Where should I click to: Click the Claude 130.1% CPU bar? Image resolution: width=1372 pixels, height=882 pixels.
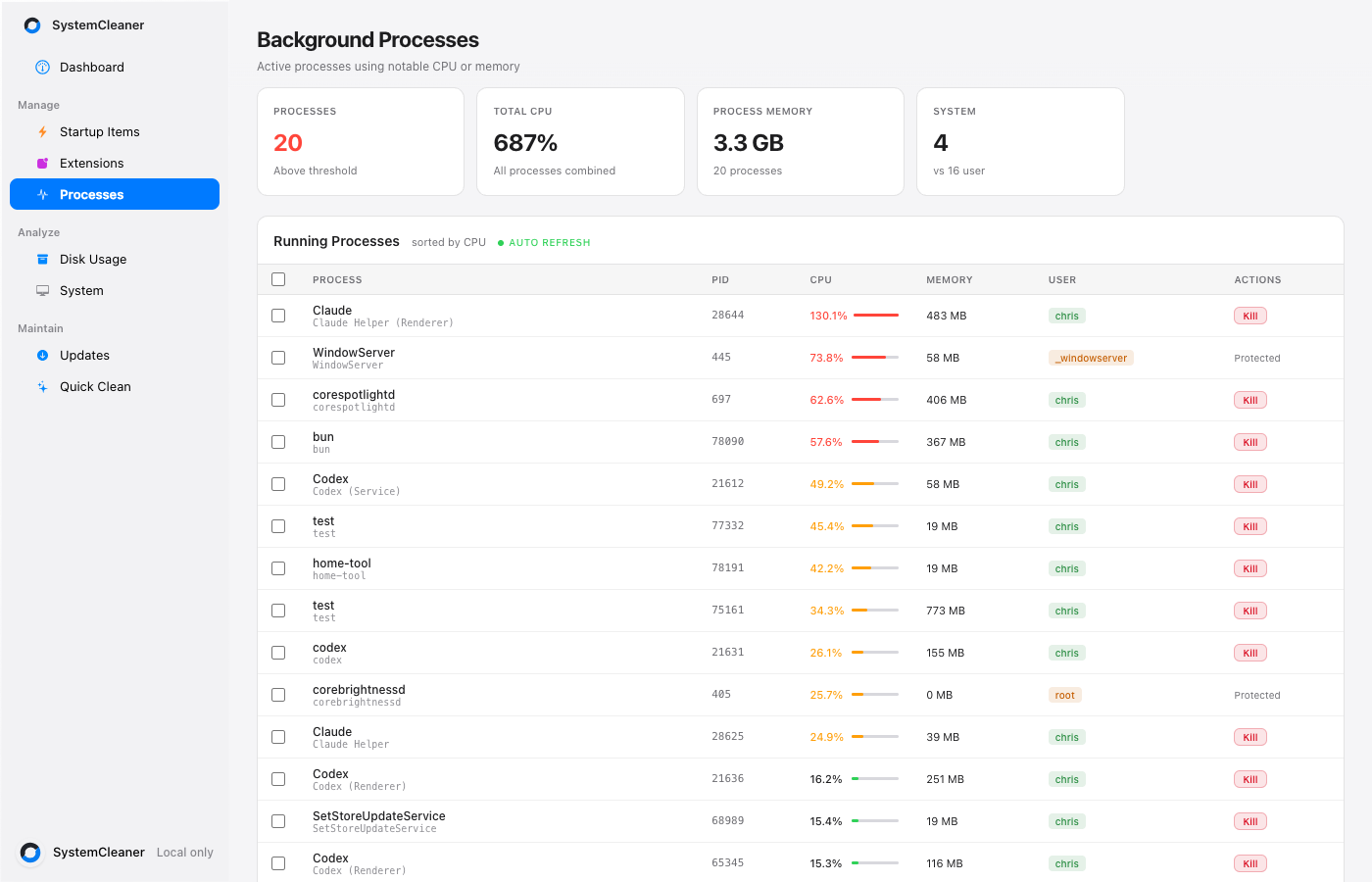point(875,316)
